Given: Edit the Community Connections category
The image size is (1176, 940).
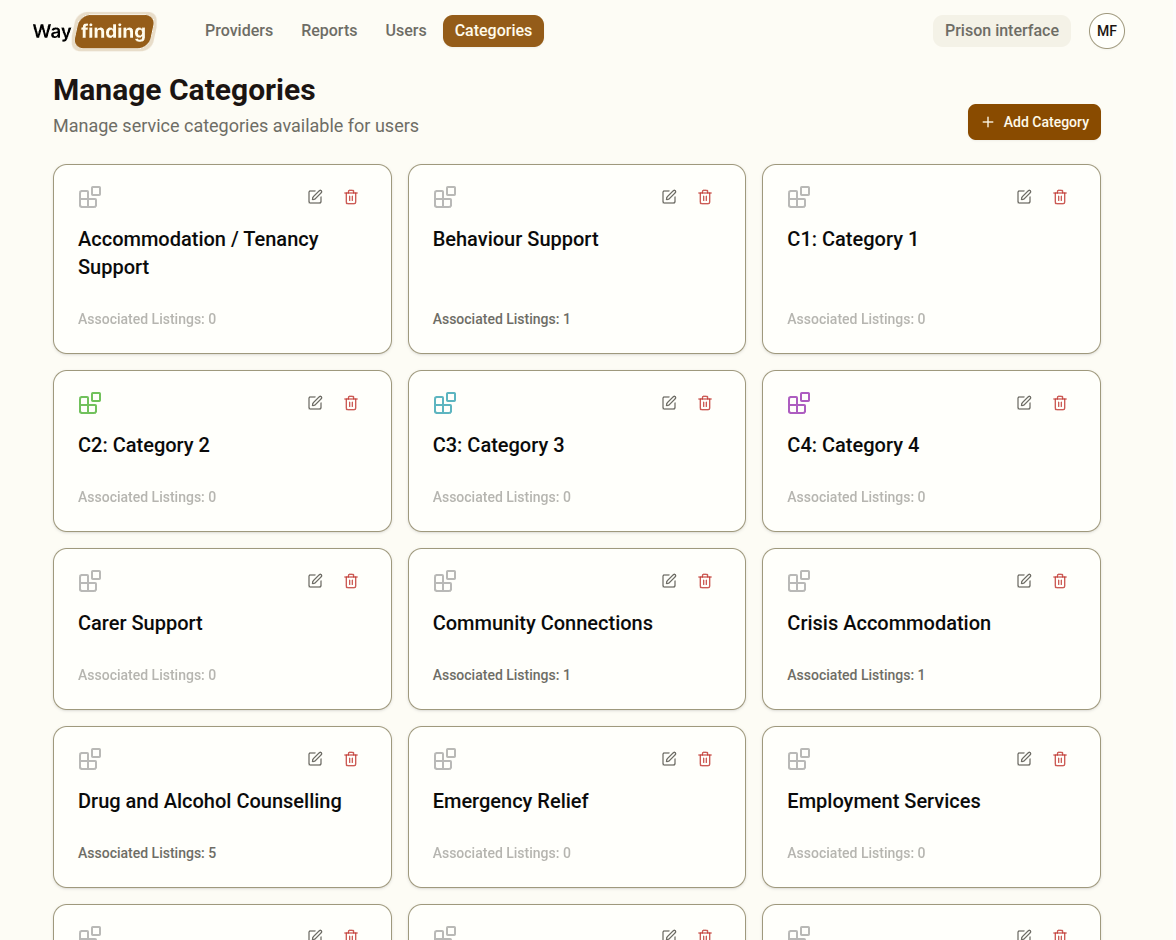Looking at the screenshot, I should click(669, 581).
